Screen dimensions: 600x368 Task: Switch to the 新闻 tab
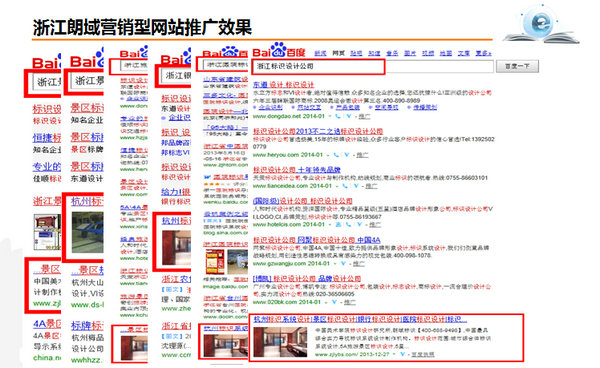tap(320, 53)
